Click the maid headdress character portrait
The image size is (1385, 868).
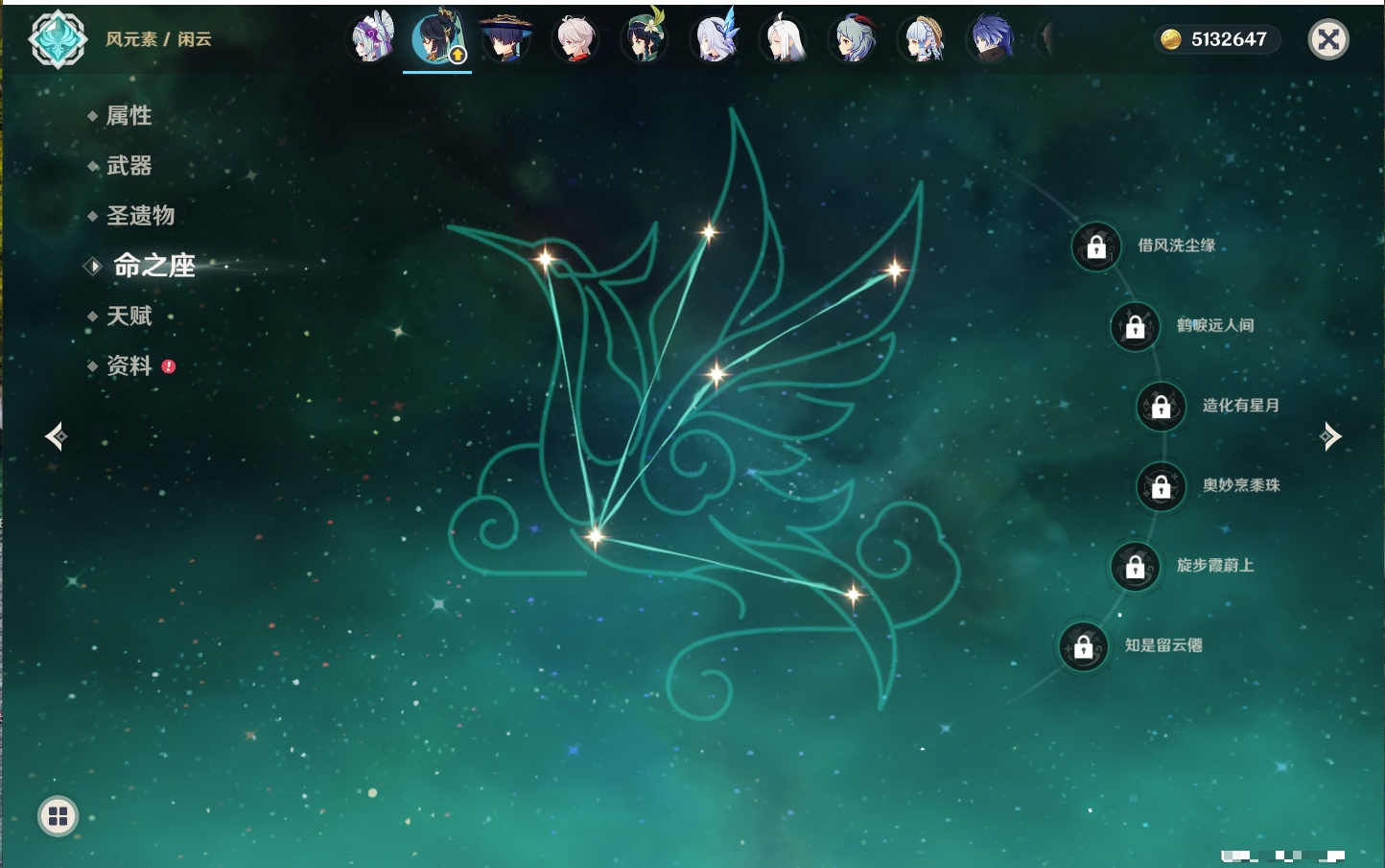coord(372,39)
